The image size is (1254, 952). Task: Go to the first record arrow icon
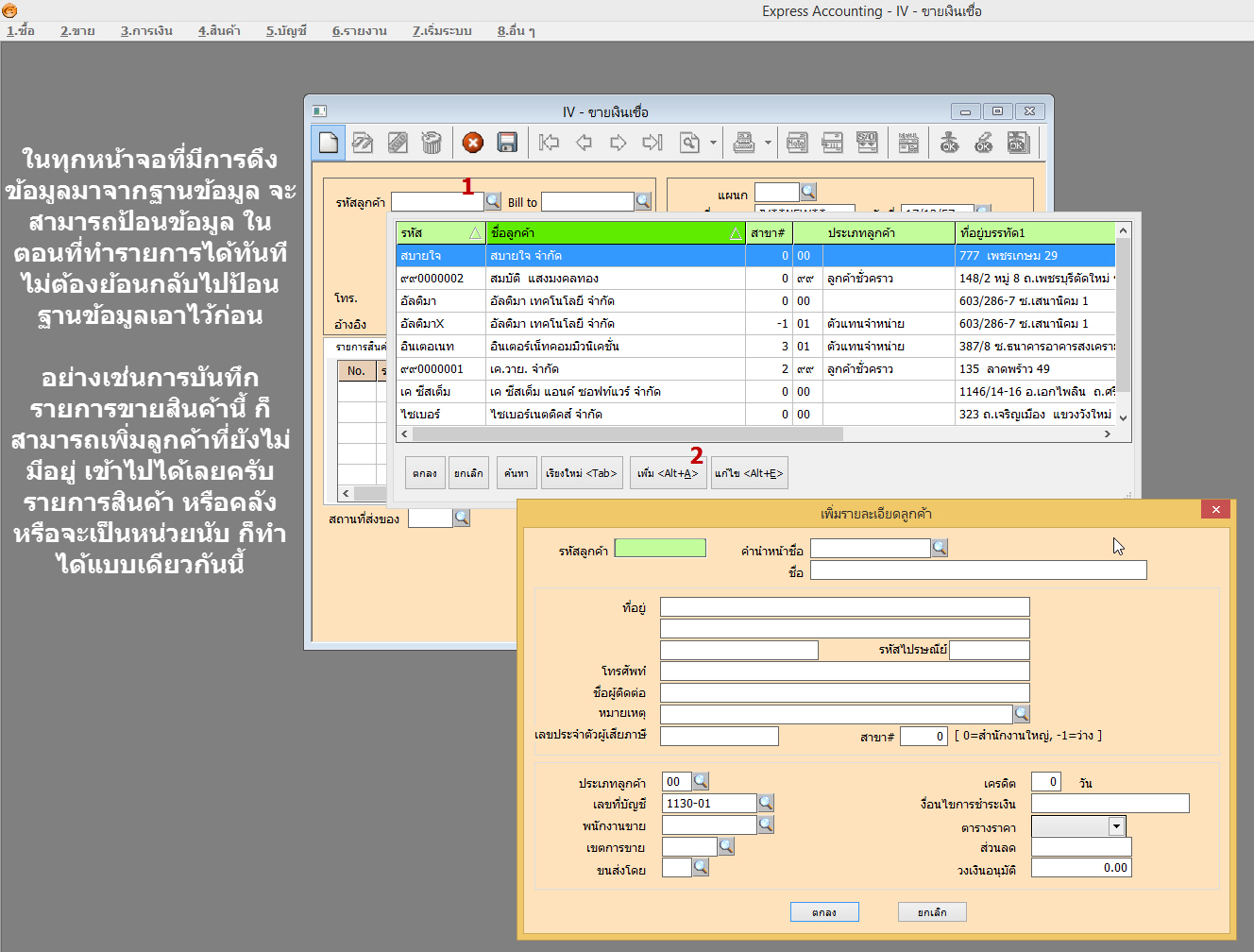pyautogui.click(x=549, y=143)
